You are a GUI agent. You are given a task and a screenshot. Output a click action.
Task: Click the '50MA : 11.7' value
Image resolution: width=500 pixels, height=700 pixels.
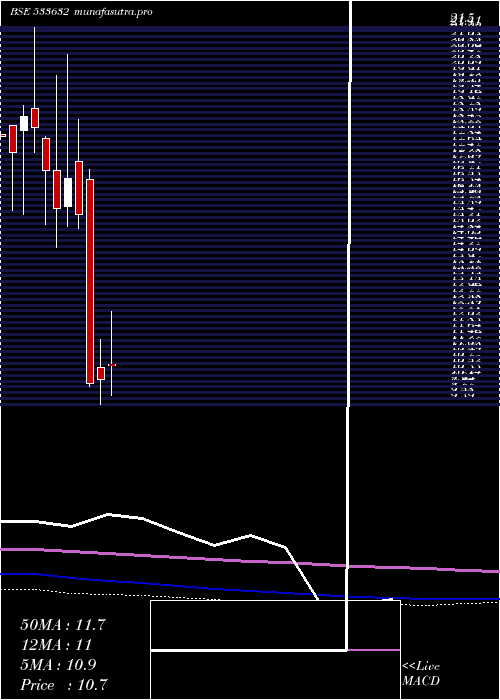62,625
